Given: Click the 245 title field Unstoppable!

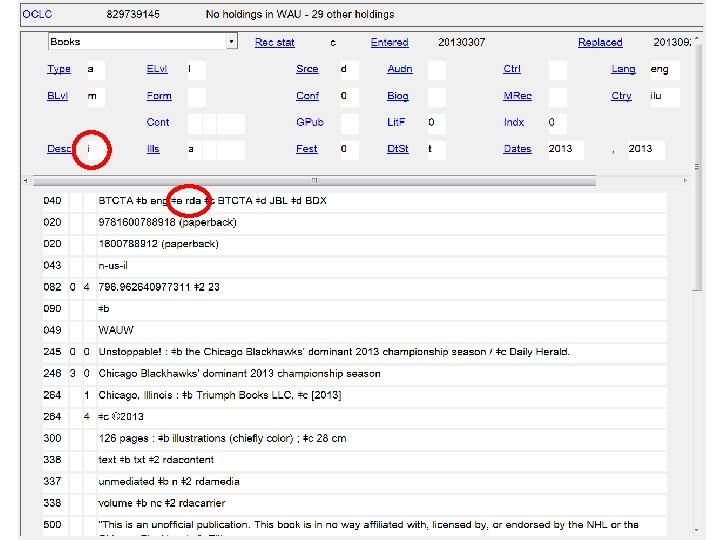Looking at the screenshot, I should click(382, 352).
